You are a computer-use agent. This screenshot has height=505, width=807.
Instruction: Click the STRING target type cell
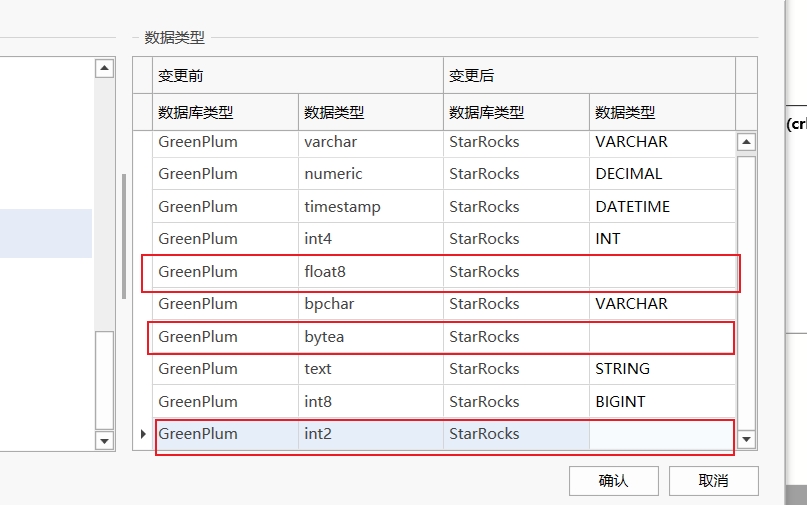click(x=662, y=369)
